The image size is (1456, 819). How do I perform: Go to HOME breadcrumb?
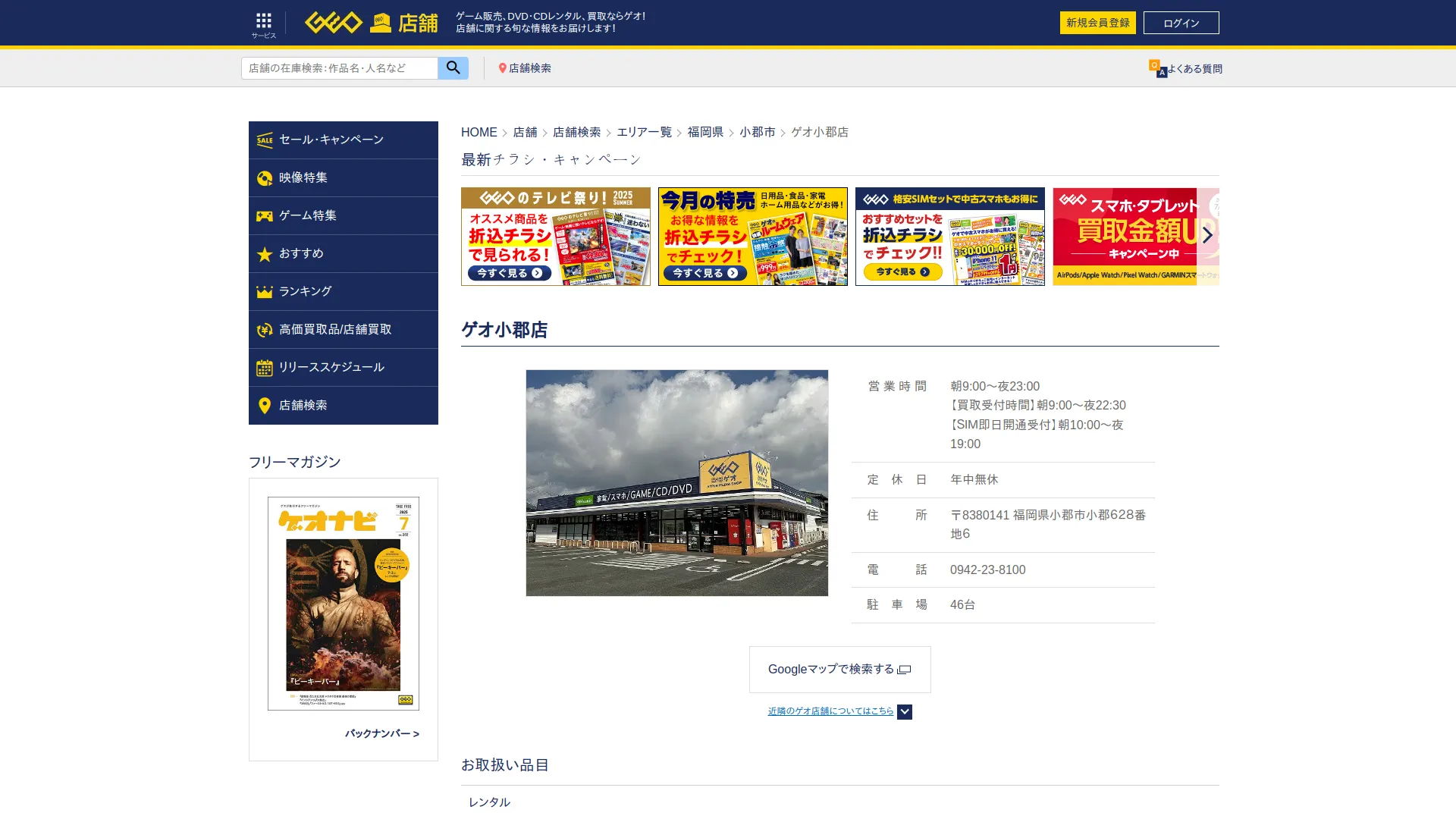[x=479, y=132]
